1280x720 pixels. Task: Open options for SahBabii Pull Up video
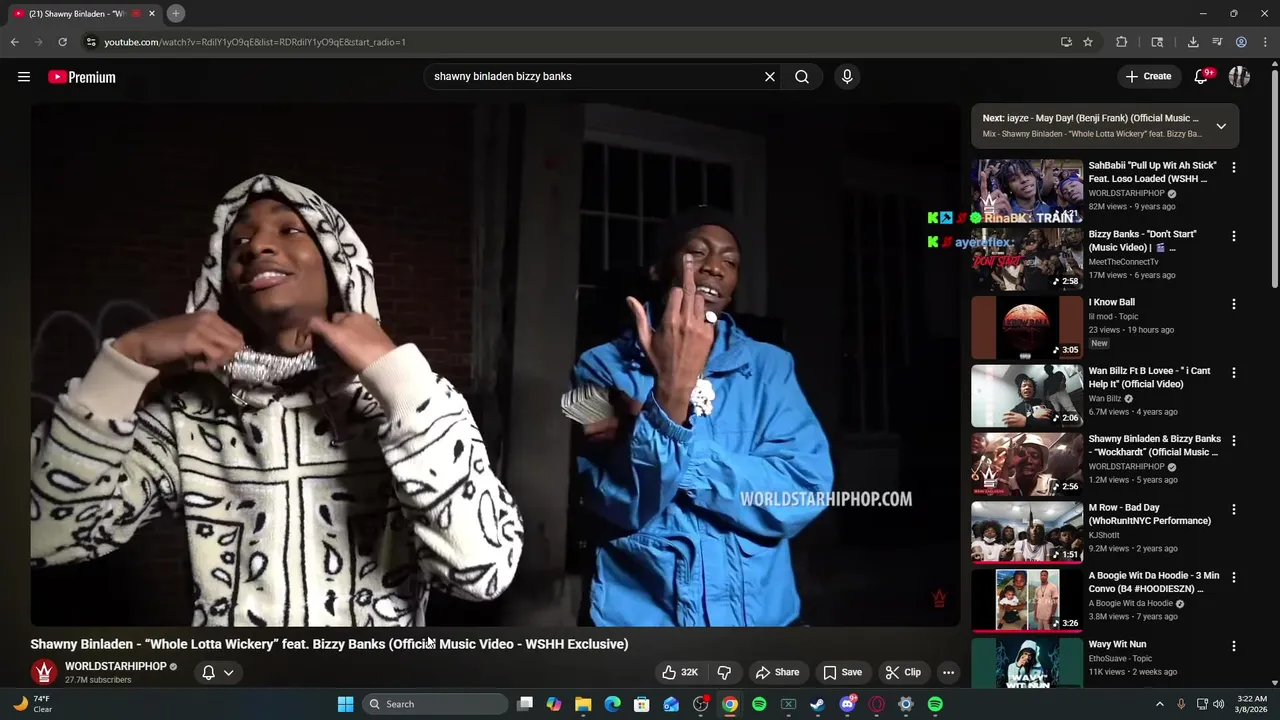point(1233,168)
